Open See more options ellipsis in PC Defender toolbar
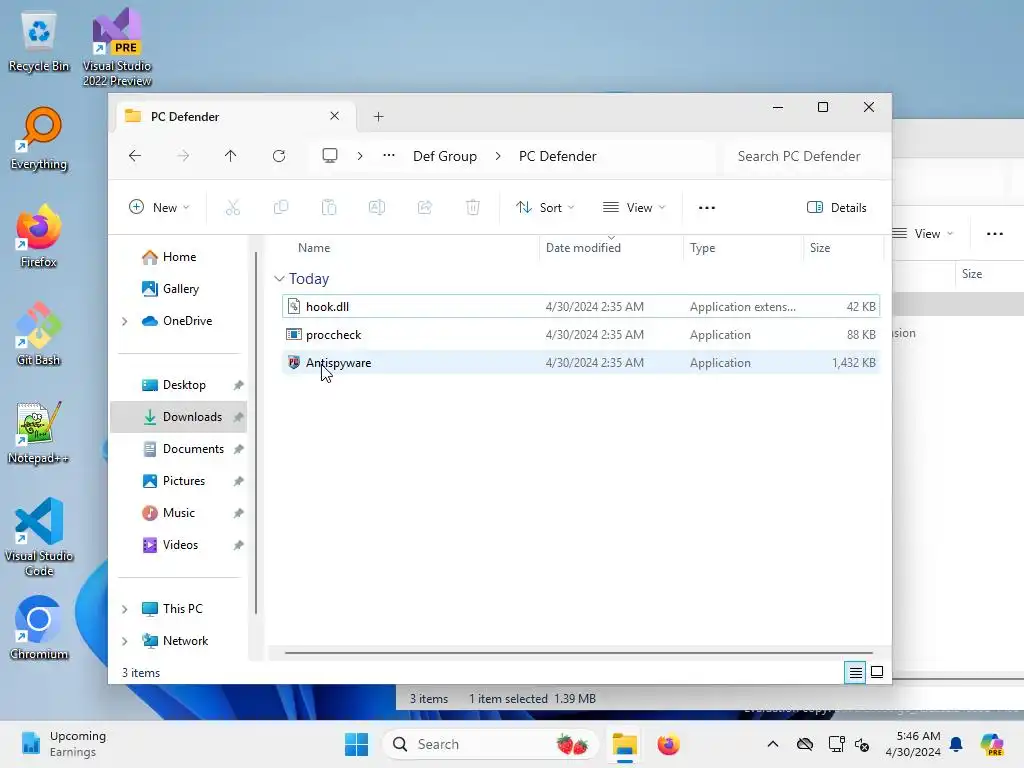Screen dimensions: 1024x768 coord(707,208)
